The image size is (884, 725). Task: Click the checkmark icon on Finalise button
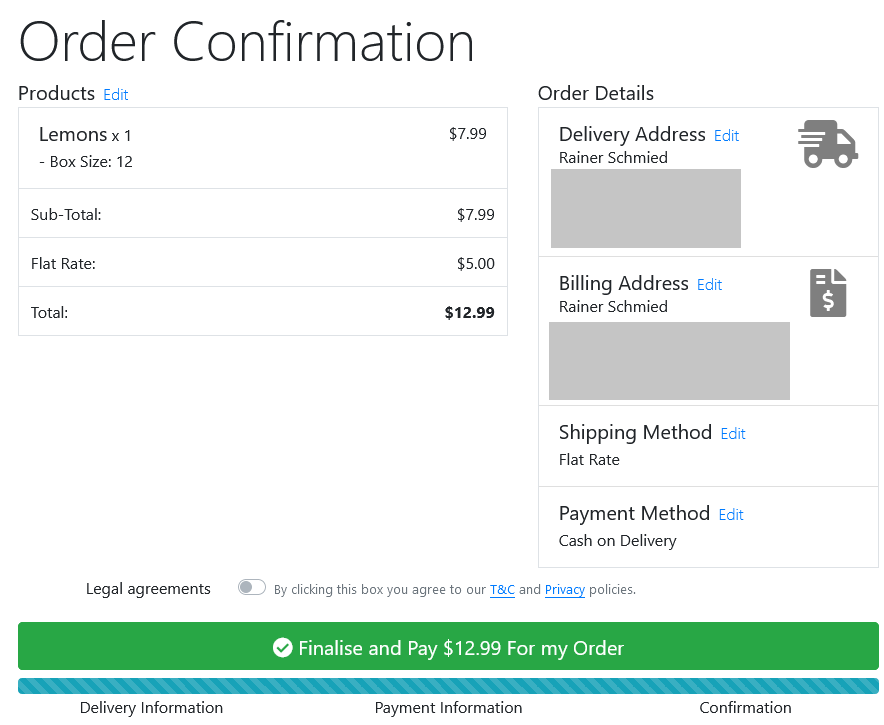coord(282,648)
